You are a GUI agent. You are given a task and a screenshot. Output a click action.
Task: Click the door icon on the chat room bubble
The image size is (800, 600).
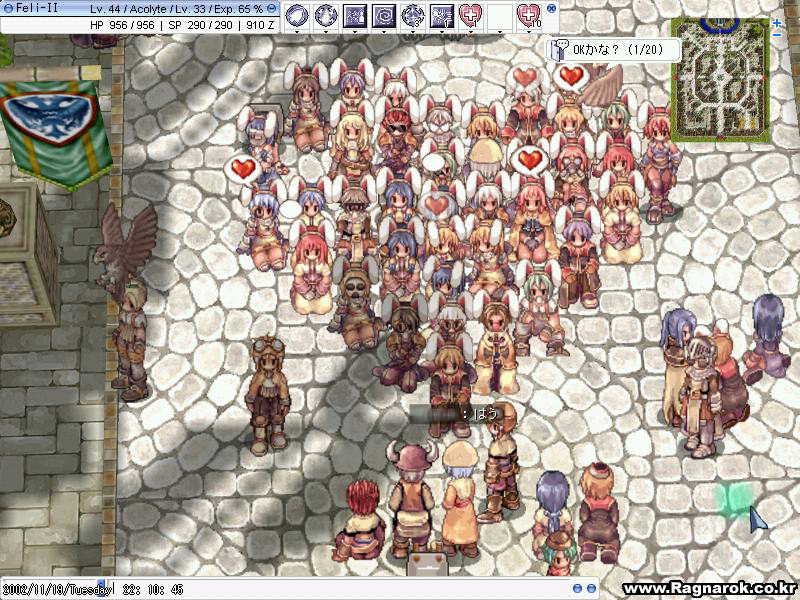tap(560, 49)
